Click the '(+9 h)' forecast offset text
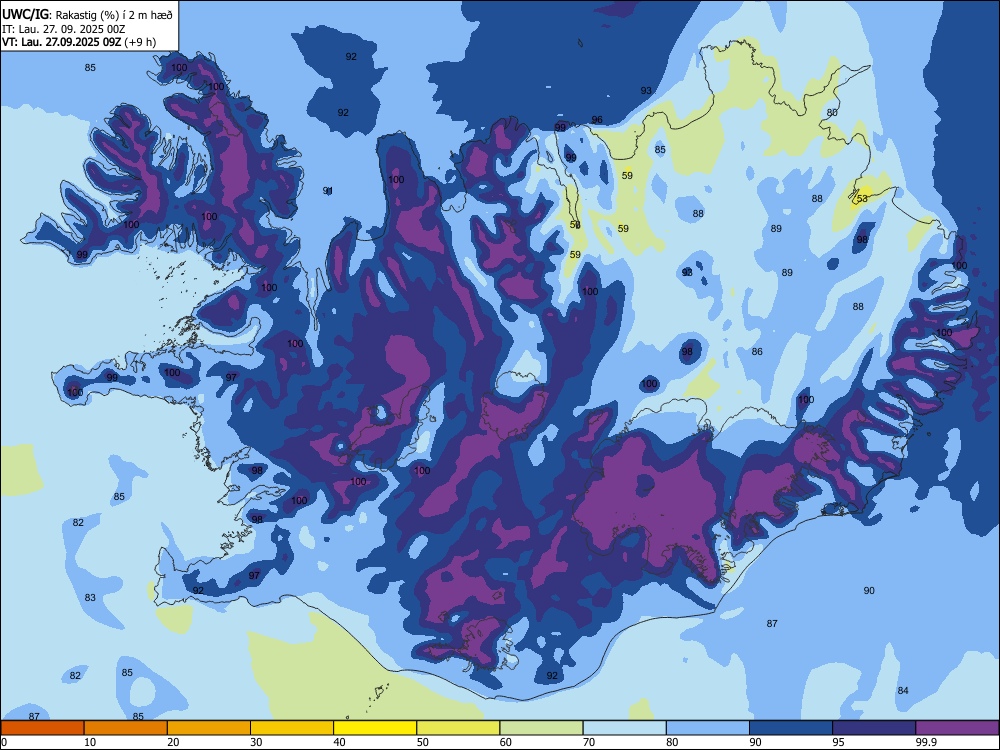The height and width of the screenshot is (750, 1000). pos(140,42)
